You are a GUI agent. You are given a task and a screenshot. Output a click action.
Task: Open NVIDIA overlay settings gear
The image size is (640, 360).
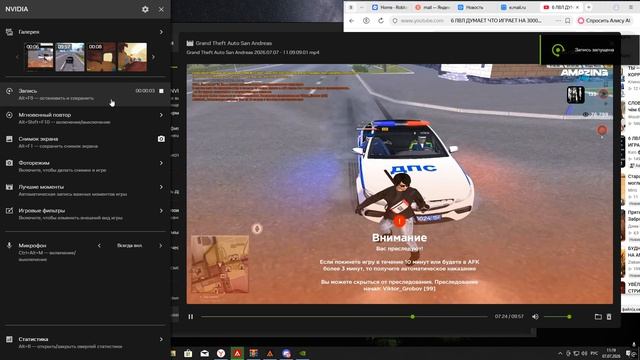(x=145, y=9)
